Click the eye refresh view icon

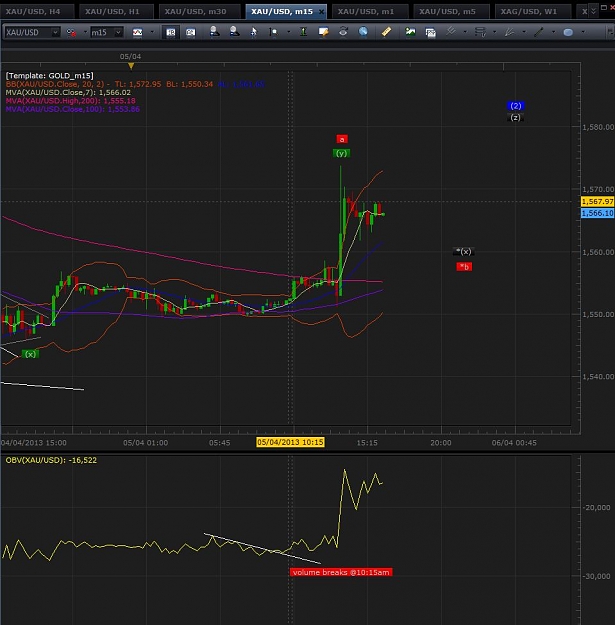[343, 32]
